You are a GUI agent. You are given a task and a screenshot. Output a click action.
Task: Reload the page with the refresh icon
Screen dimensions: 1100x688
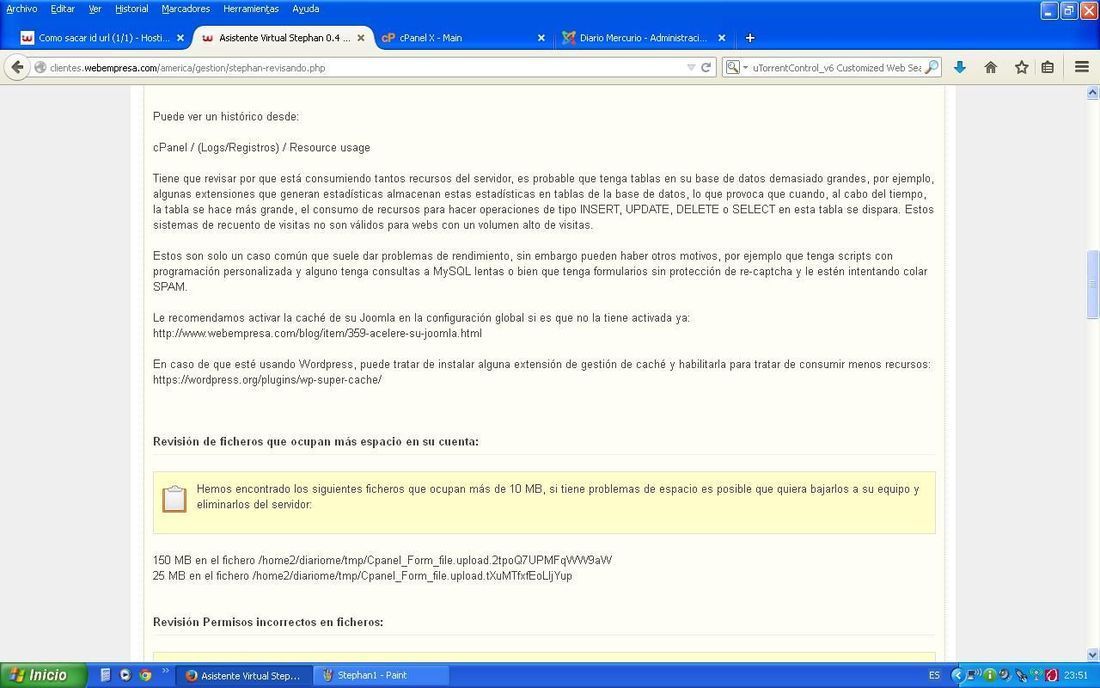(706, 67)
